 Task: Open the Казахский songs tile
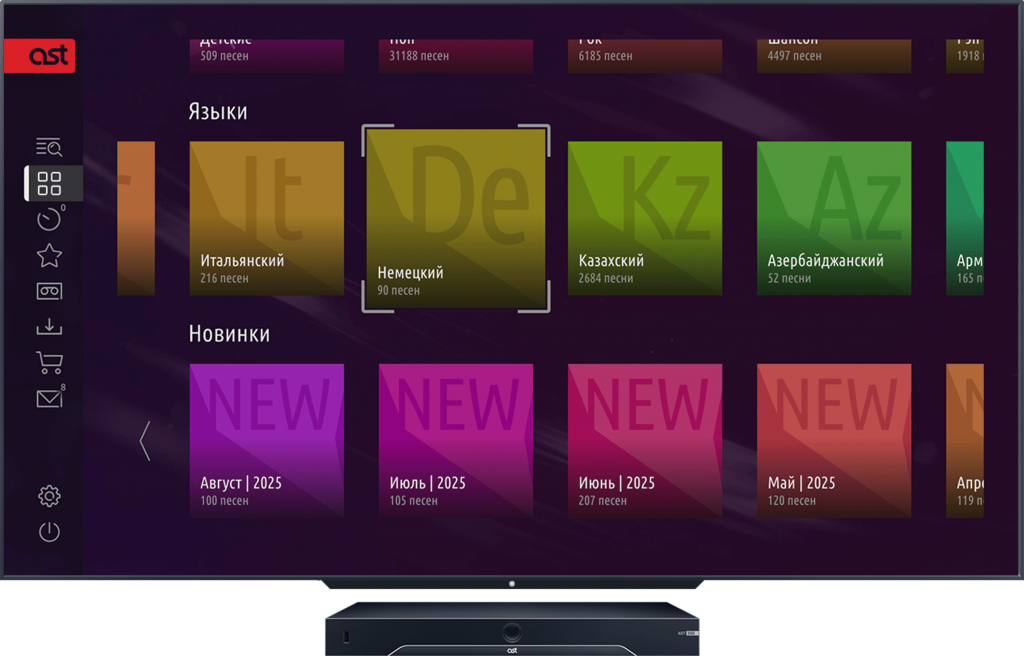pyautogui.click(x=644, y=218)
